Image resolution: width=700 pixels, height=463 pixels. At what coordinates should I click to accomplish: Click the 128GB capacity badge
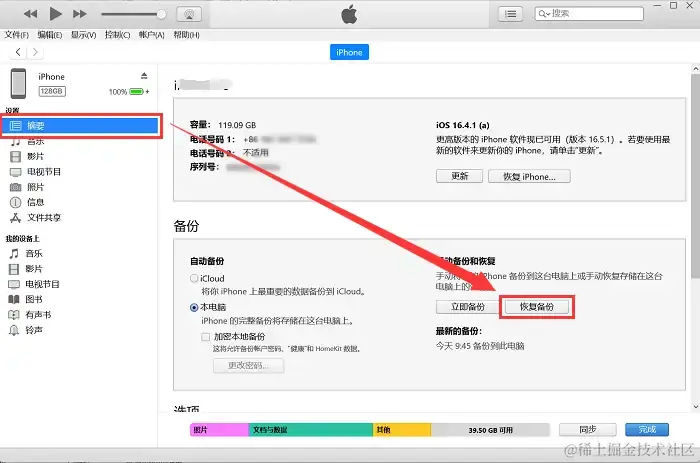pyautogui.click(x=52, y=92)
